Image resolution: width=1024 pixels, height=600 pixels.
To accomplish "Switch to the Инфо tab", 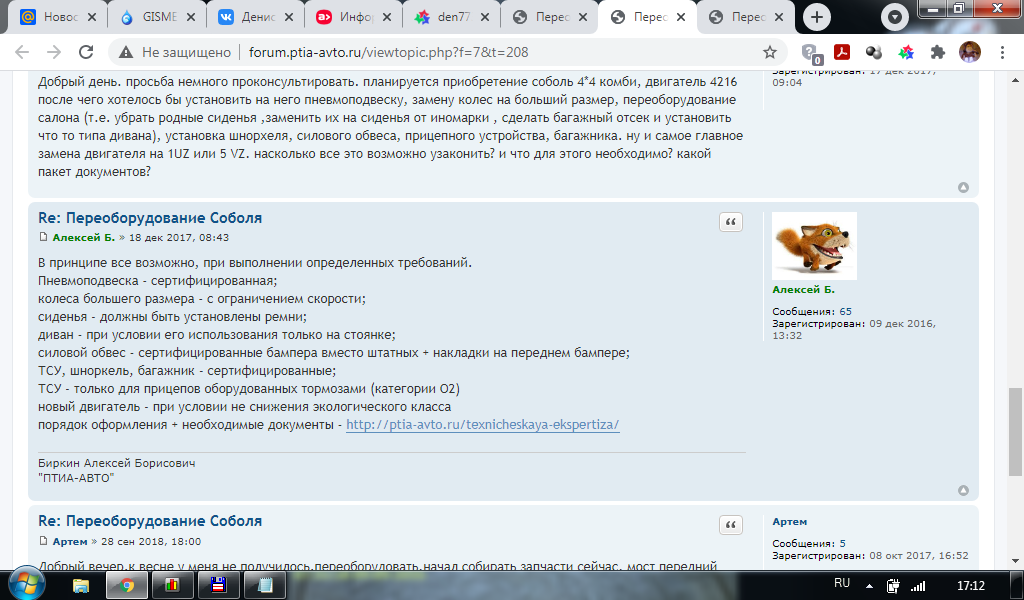I will [x=353, y=17].
